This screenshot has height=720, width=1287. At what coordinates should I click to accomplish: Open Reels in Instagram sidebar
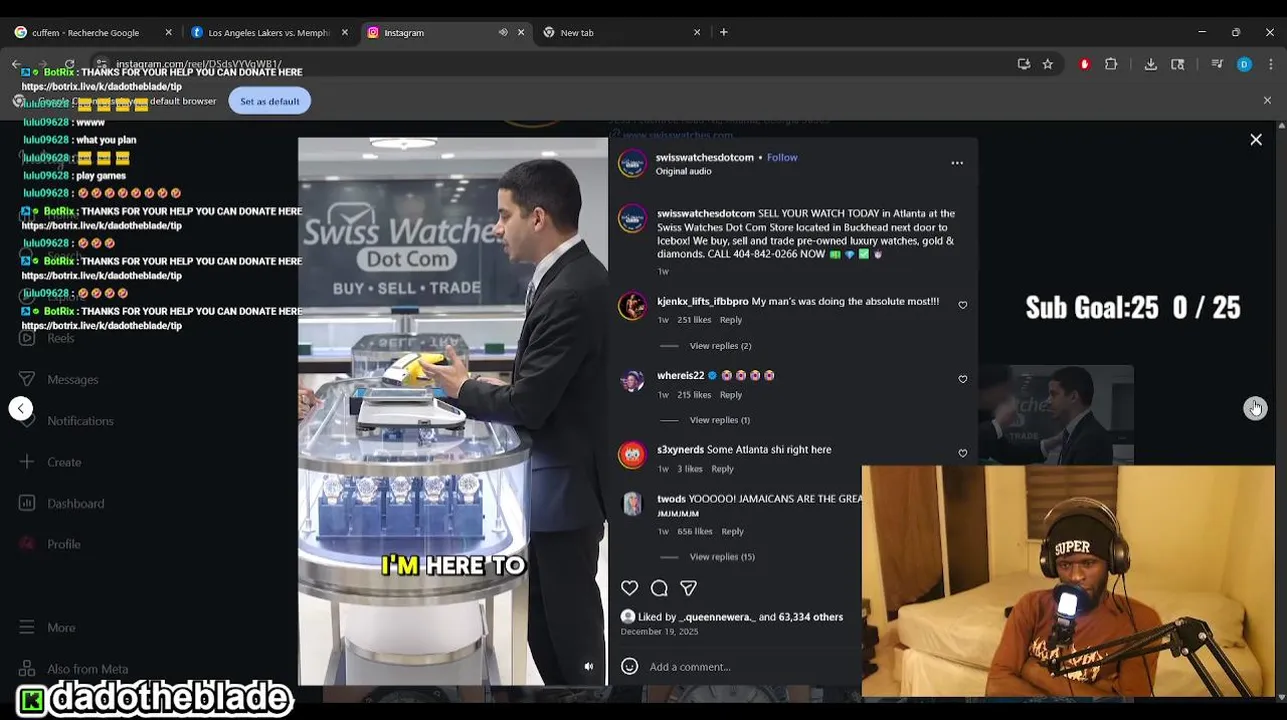[x=48, y=339]
